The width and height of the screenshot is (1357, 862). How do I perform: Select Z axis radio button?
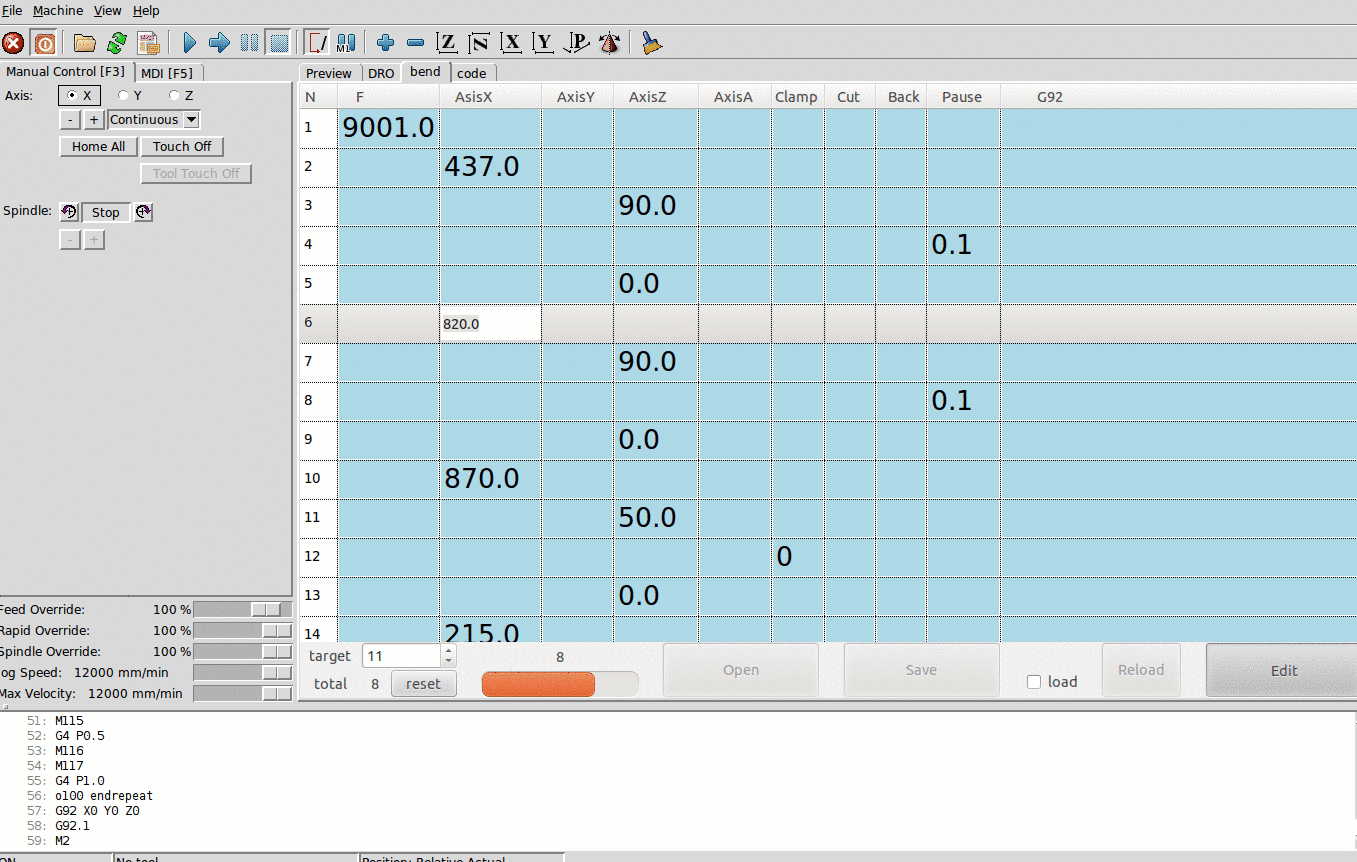(181, 96)
